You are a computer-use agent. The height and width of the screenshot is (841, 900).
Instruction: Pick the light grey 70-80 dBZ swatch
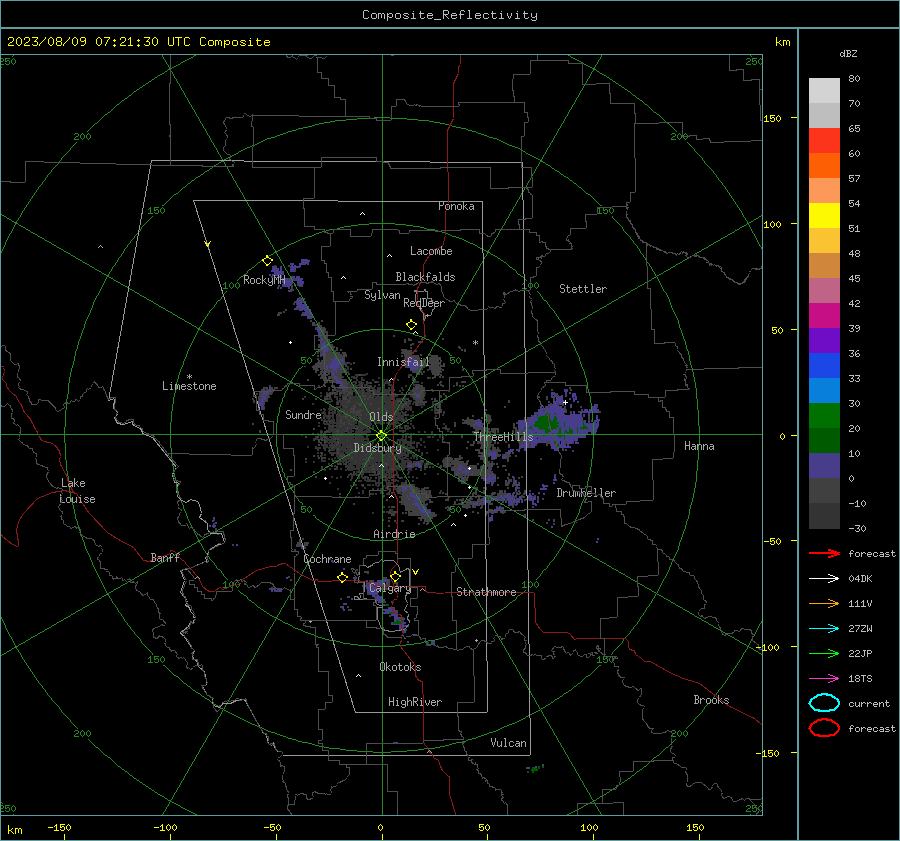coord(824,90)
